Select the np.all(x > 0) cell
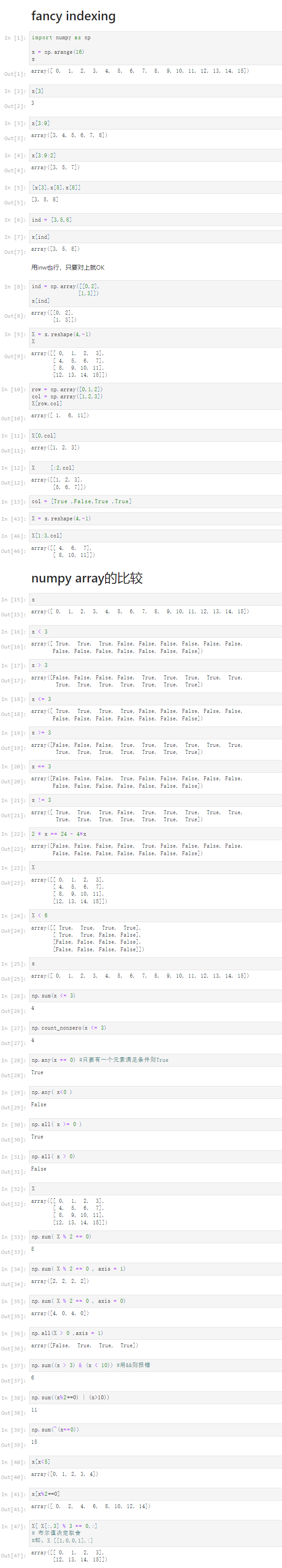The width and height of the screenshot is (282, 1568). 155,1157
